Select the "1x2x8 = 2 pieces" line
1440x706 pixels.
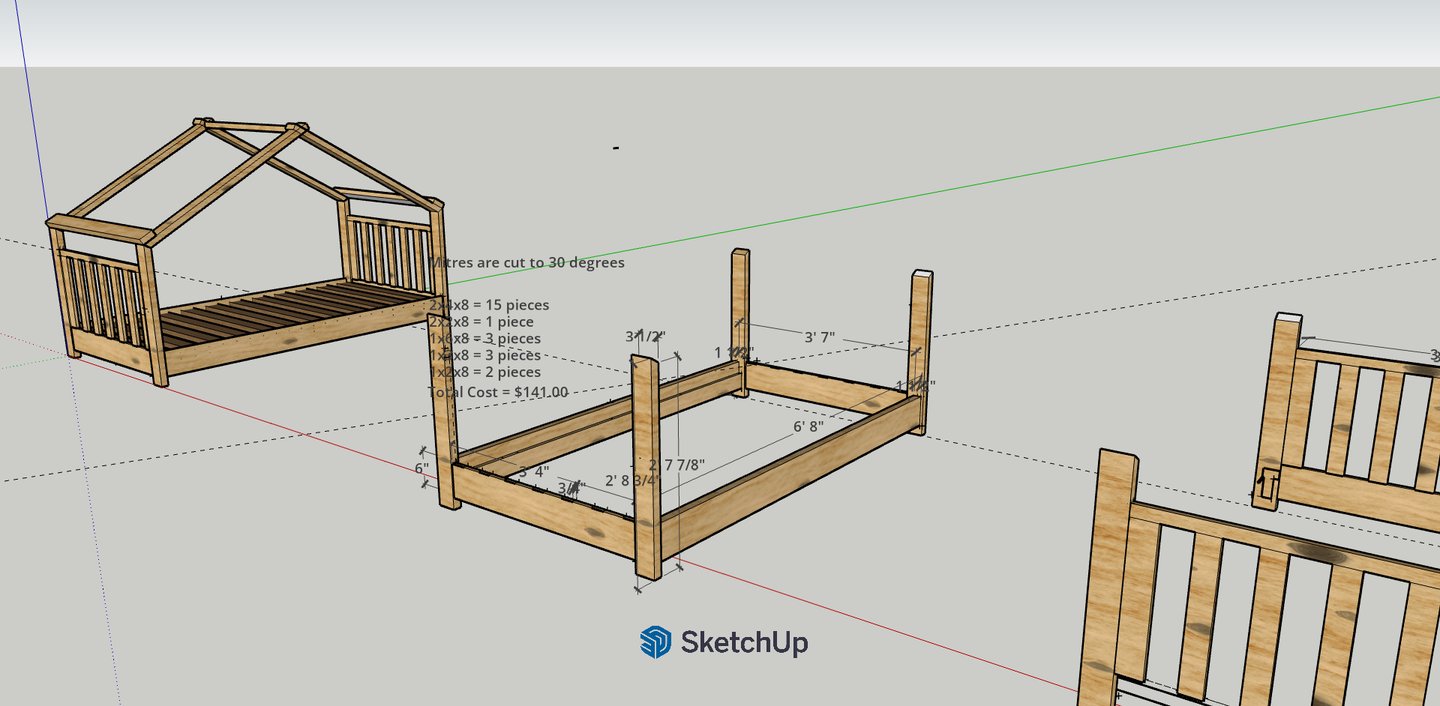[485, 372]
